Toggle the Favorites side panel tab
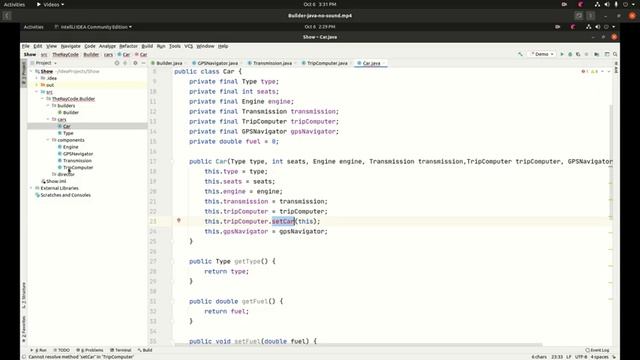Image resolution: width=640 pixels, height=360 pixels. (24, 329)
